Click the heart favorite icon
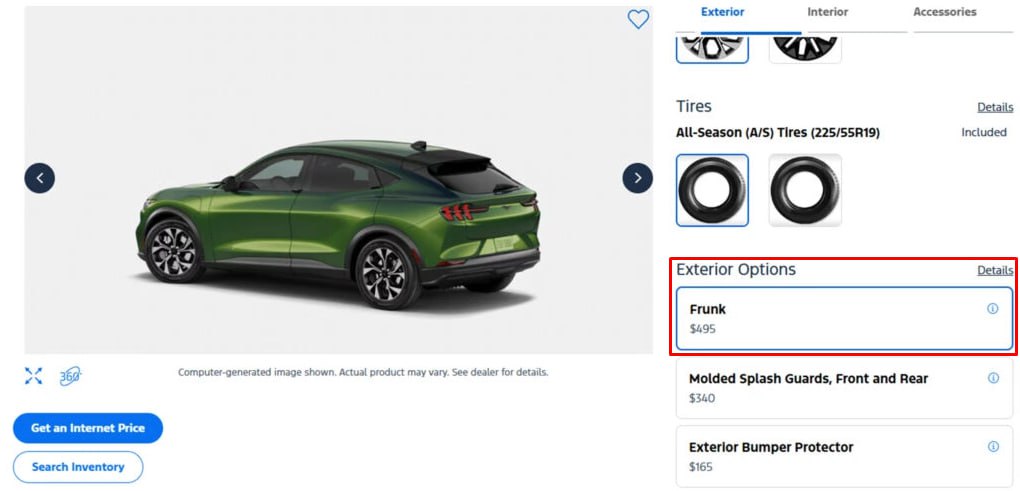 point(638,19)
